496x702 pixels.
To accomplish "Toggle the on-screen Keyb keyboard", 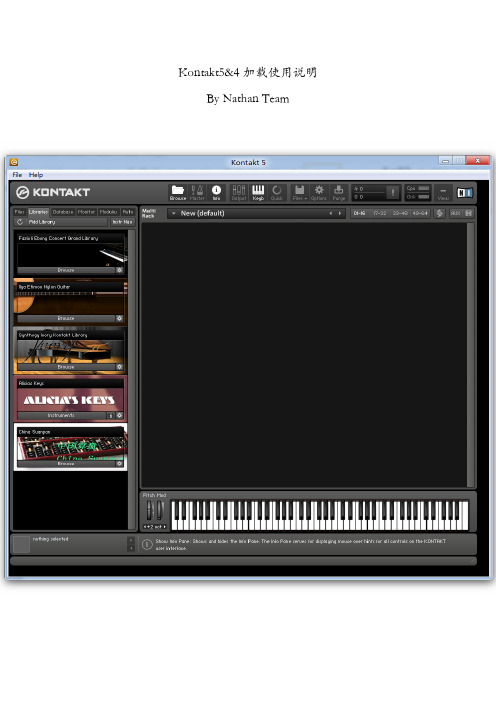I will (258, 193).
